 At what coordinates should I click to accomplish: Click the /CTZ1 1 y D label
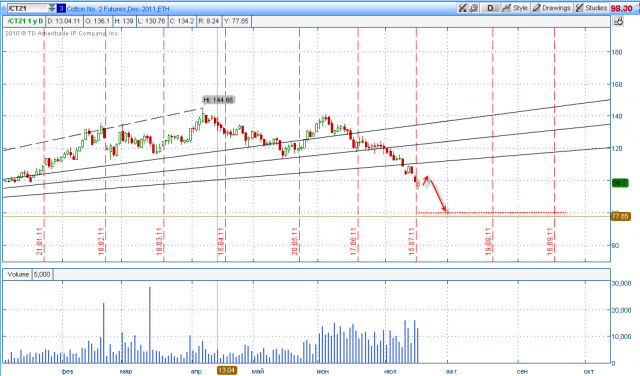(x=24, y=21)
